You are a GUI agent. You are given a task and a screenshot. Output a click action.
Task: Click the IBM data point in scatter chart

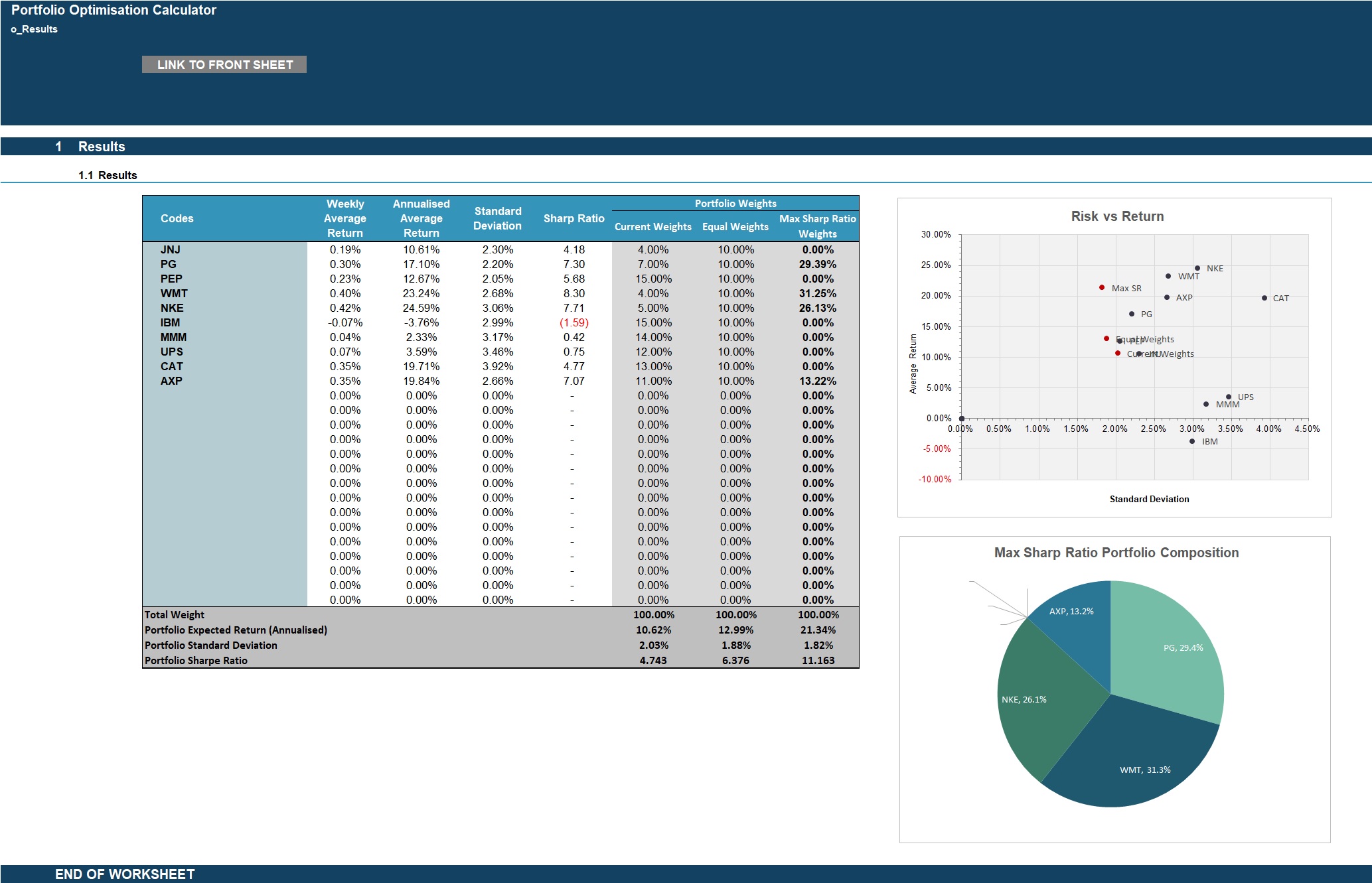(x=1192, y=441)
